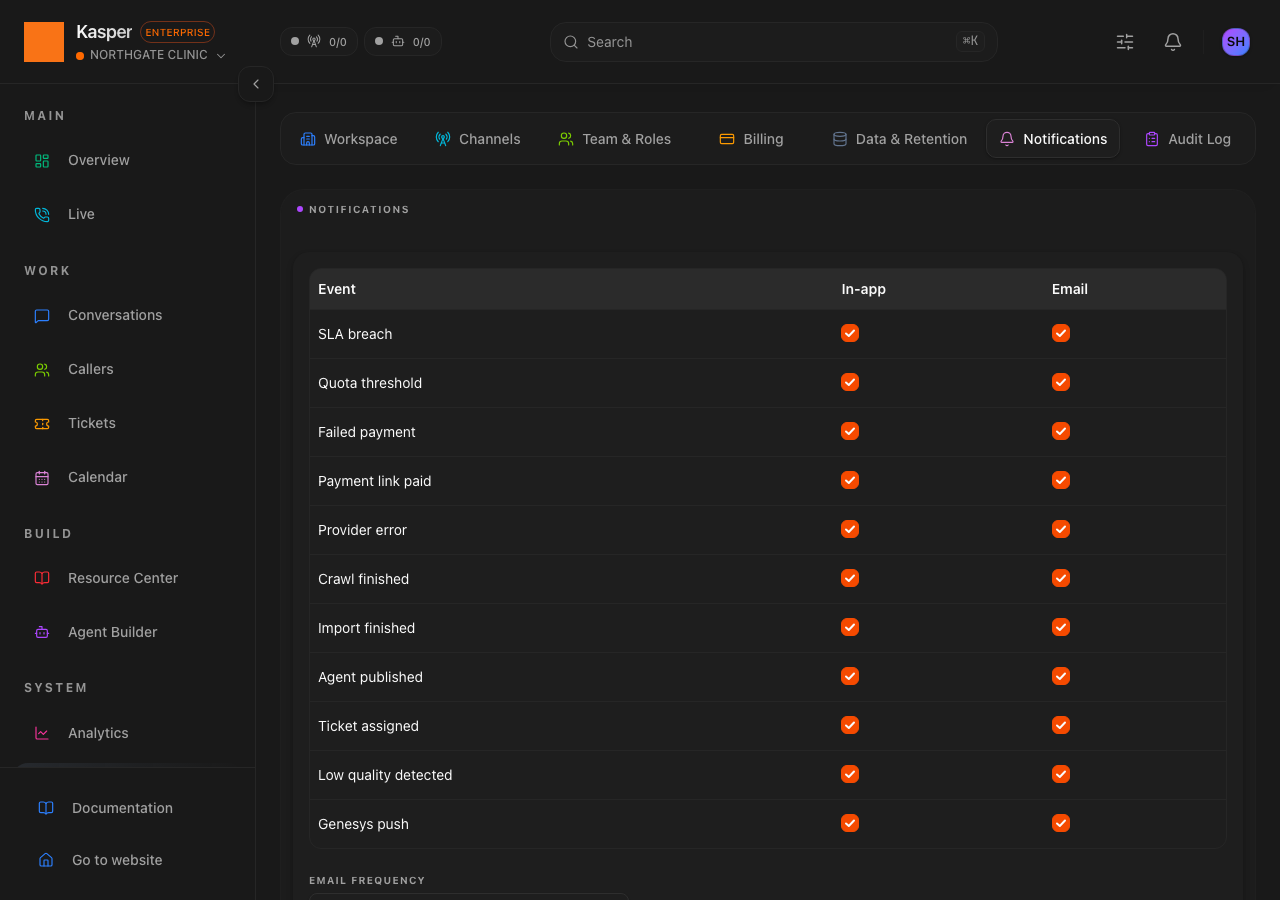
Task: Open the SH user avatar
Action: (x=1236, y=42)
